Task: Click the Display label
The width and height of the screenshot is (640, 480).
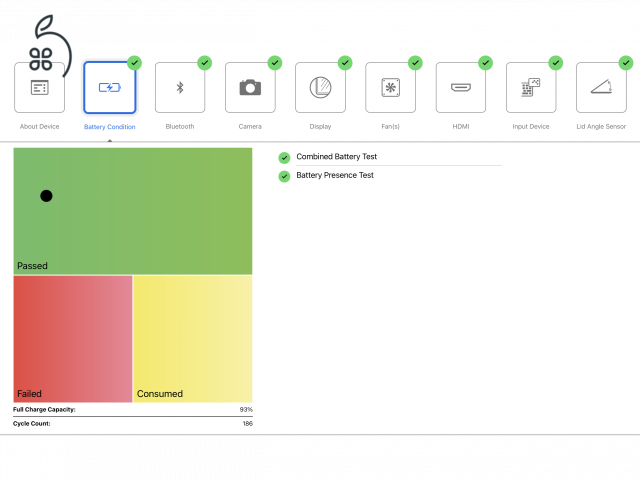Action: [320, 127]
